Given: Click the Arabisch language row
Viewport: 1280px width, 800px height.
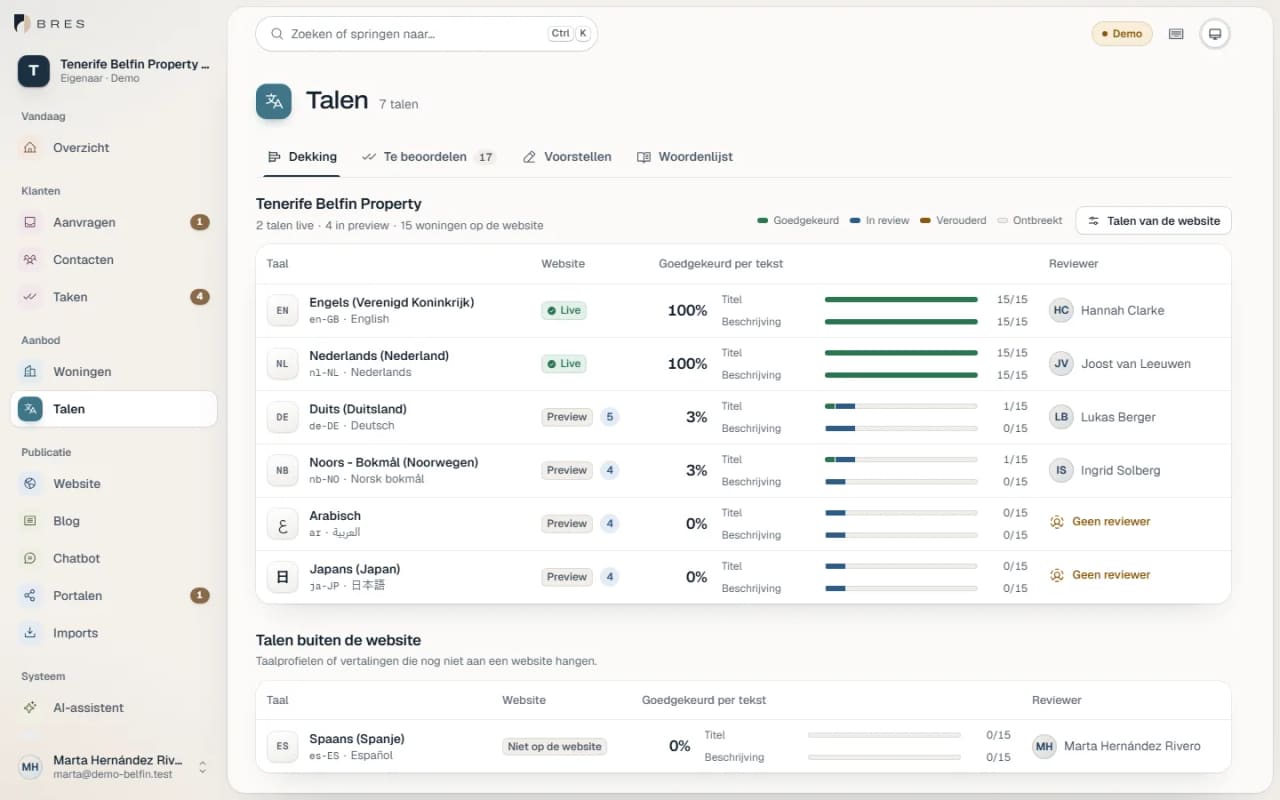Looking at the screenshot, I should (743, 524).
